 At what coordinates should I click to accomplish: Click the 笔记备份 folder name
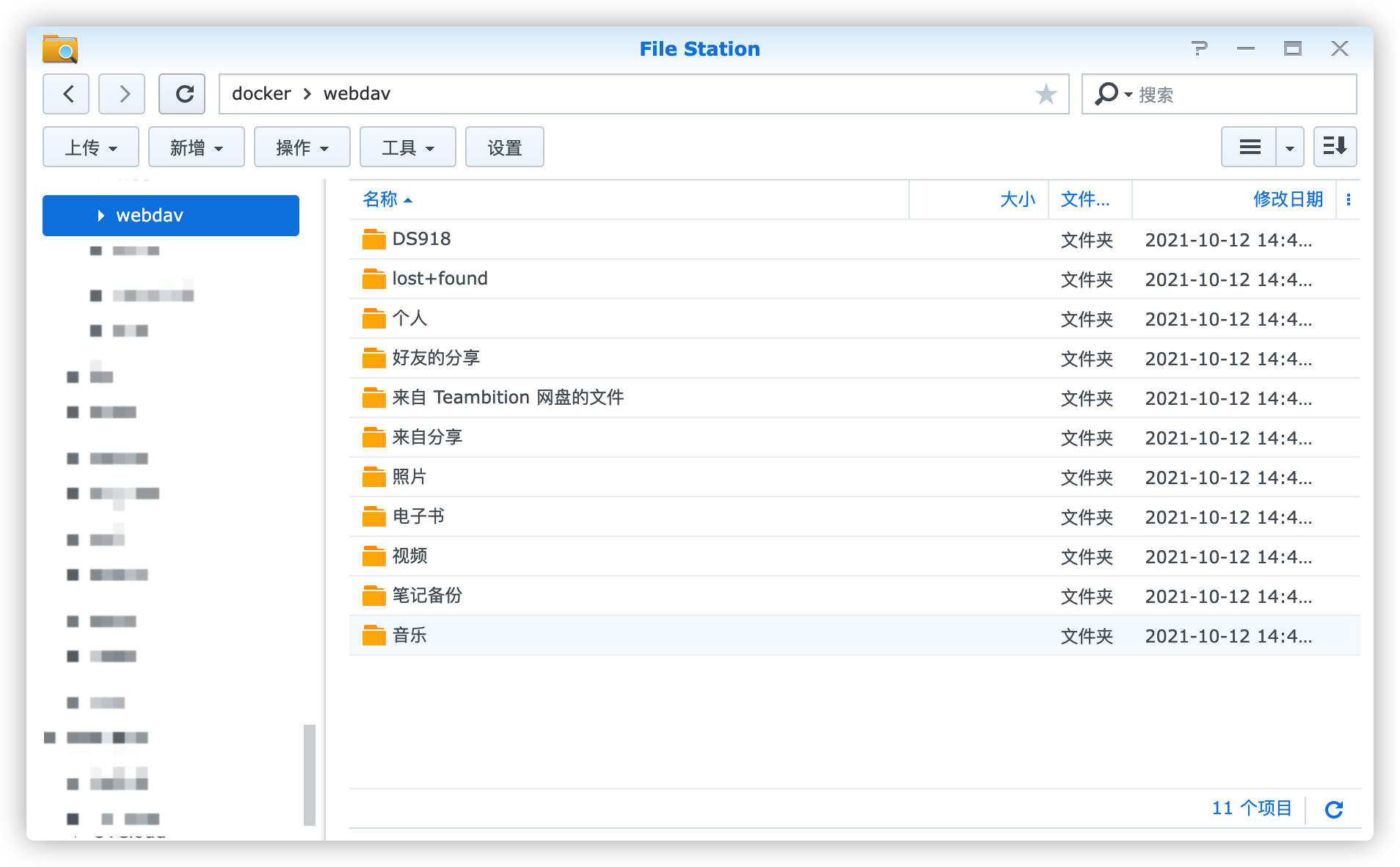[x=427, y=596]
